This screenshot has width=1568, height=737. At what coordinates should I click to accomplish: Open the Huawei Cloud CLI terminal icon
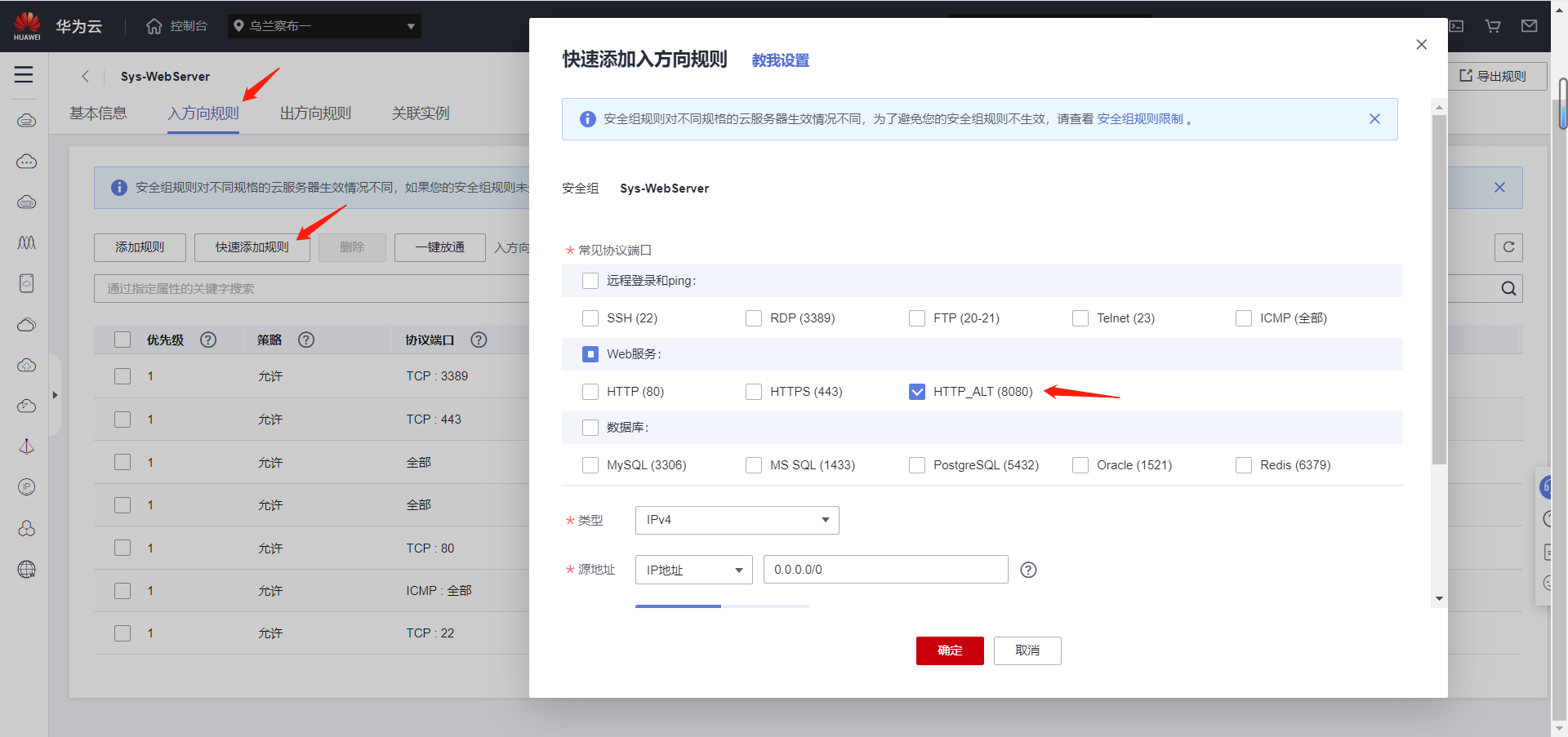tap(1456, 25)
